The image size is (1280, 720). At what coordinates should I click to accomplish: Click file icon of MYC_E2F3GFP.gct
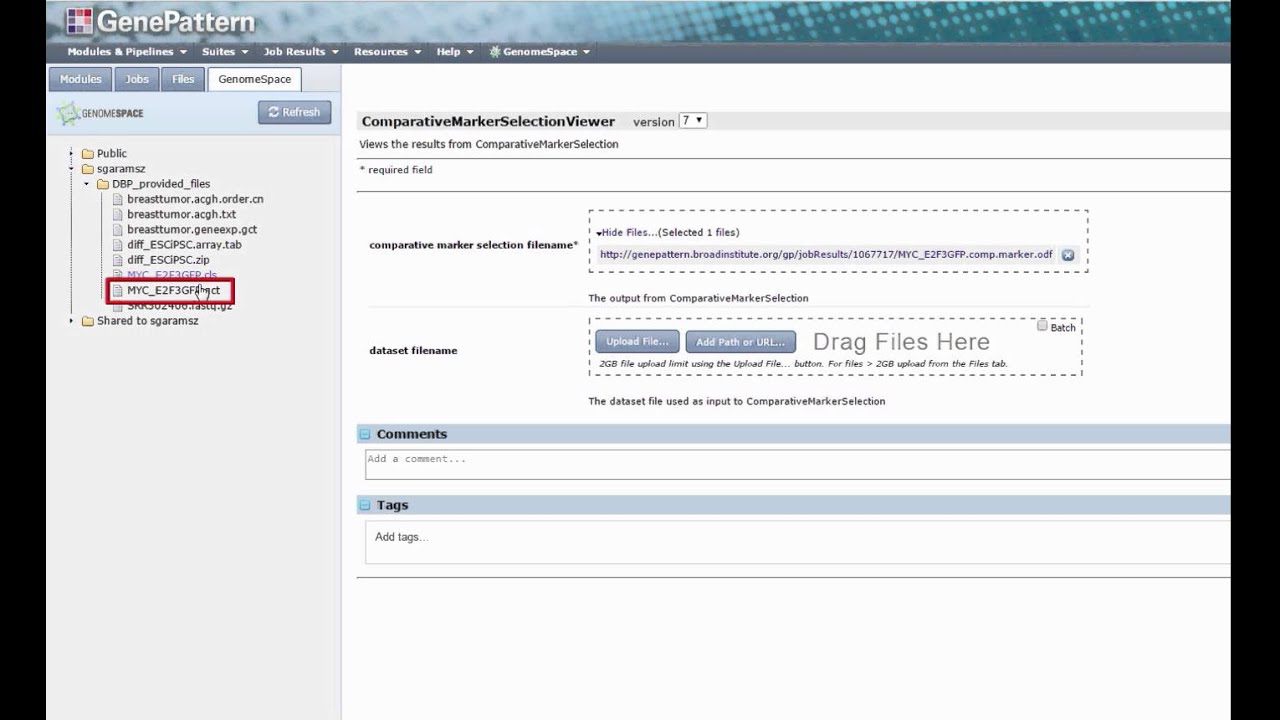tap(118, 290)
